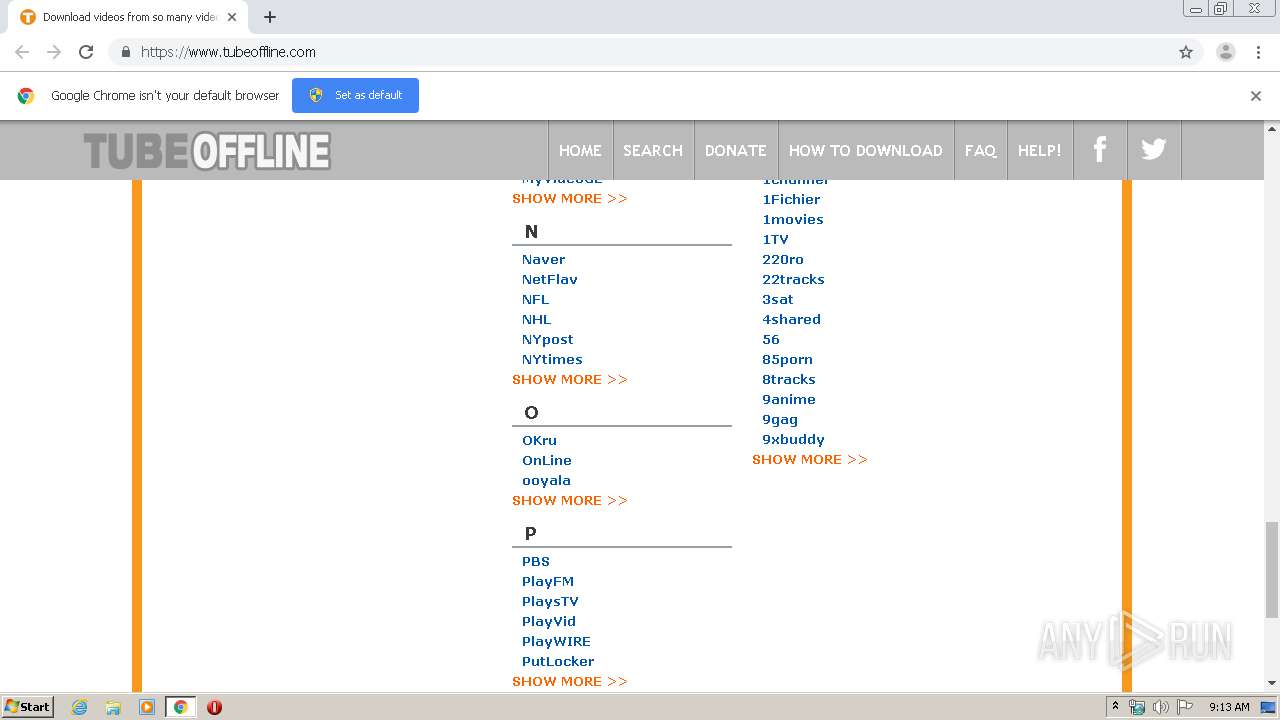Open the 9xbuddy link
This screenshot has width=1280, height=720.
tap(793, 439)
